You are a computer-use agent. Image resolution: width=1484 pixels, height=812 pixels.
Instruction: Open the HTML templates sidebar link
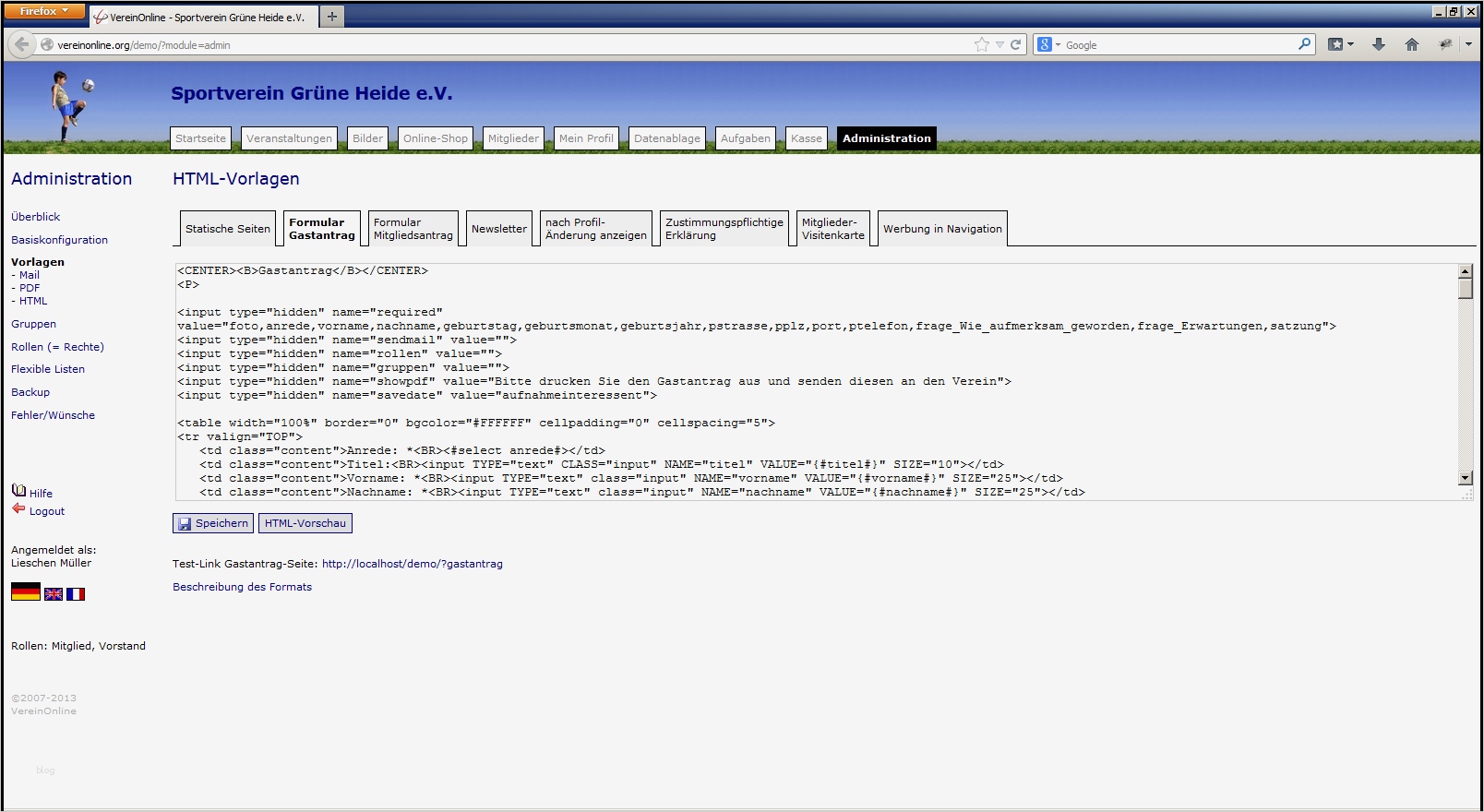pos(33,301)
